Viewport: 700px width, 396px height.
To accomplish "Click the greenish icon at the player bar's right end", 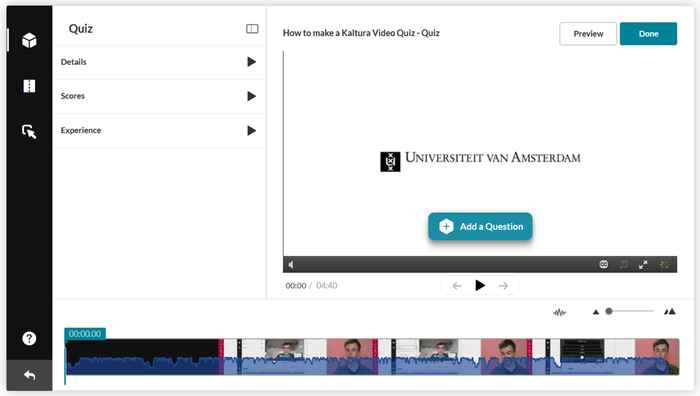I will [x=664, y=264].
